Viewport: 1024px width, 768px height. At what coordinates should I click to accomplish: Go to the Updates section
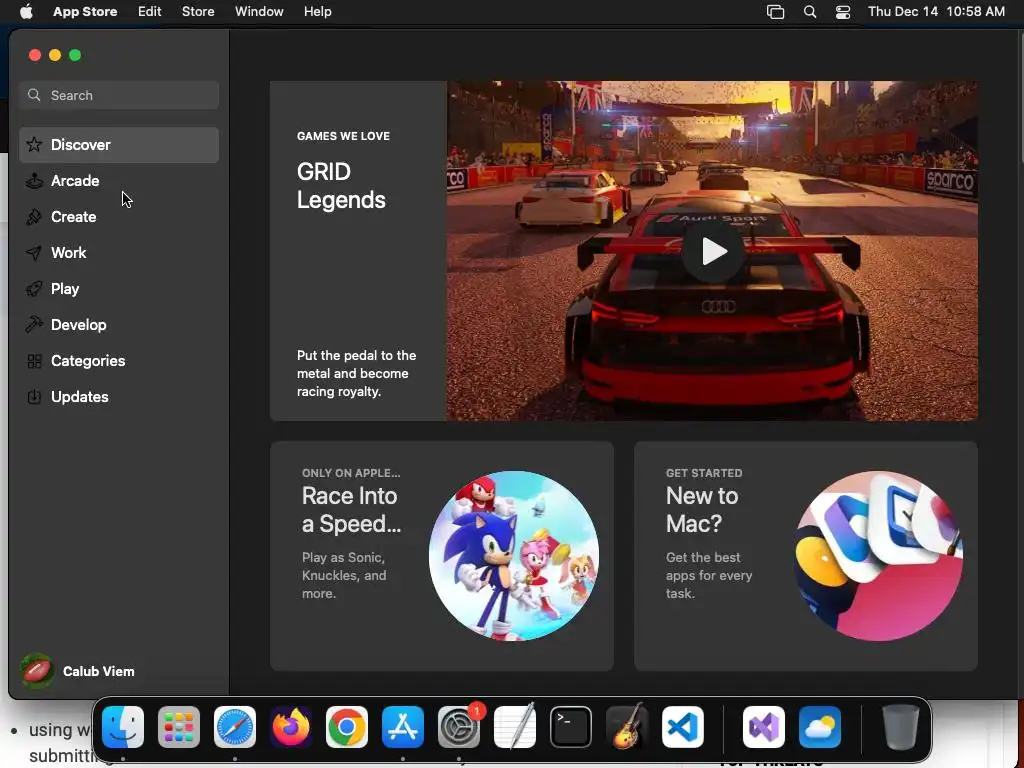119,396
